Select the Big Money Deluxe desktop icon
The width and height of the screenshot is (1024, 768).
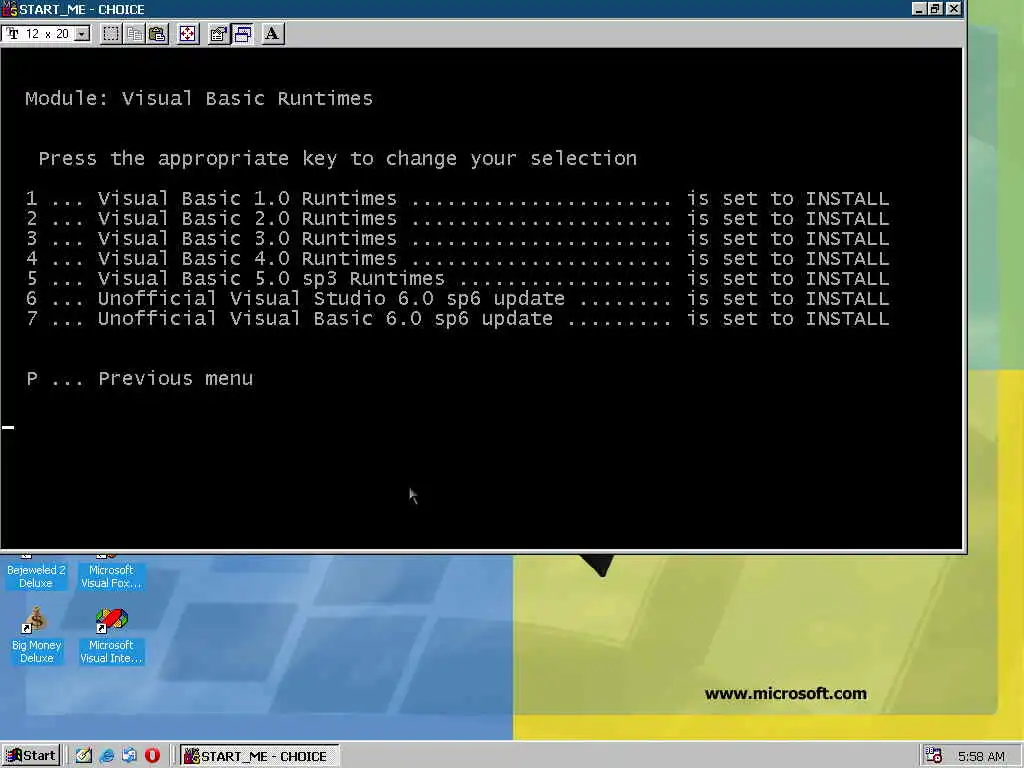pos(36,635)
